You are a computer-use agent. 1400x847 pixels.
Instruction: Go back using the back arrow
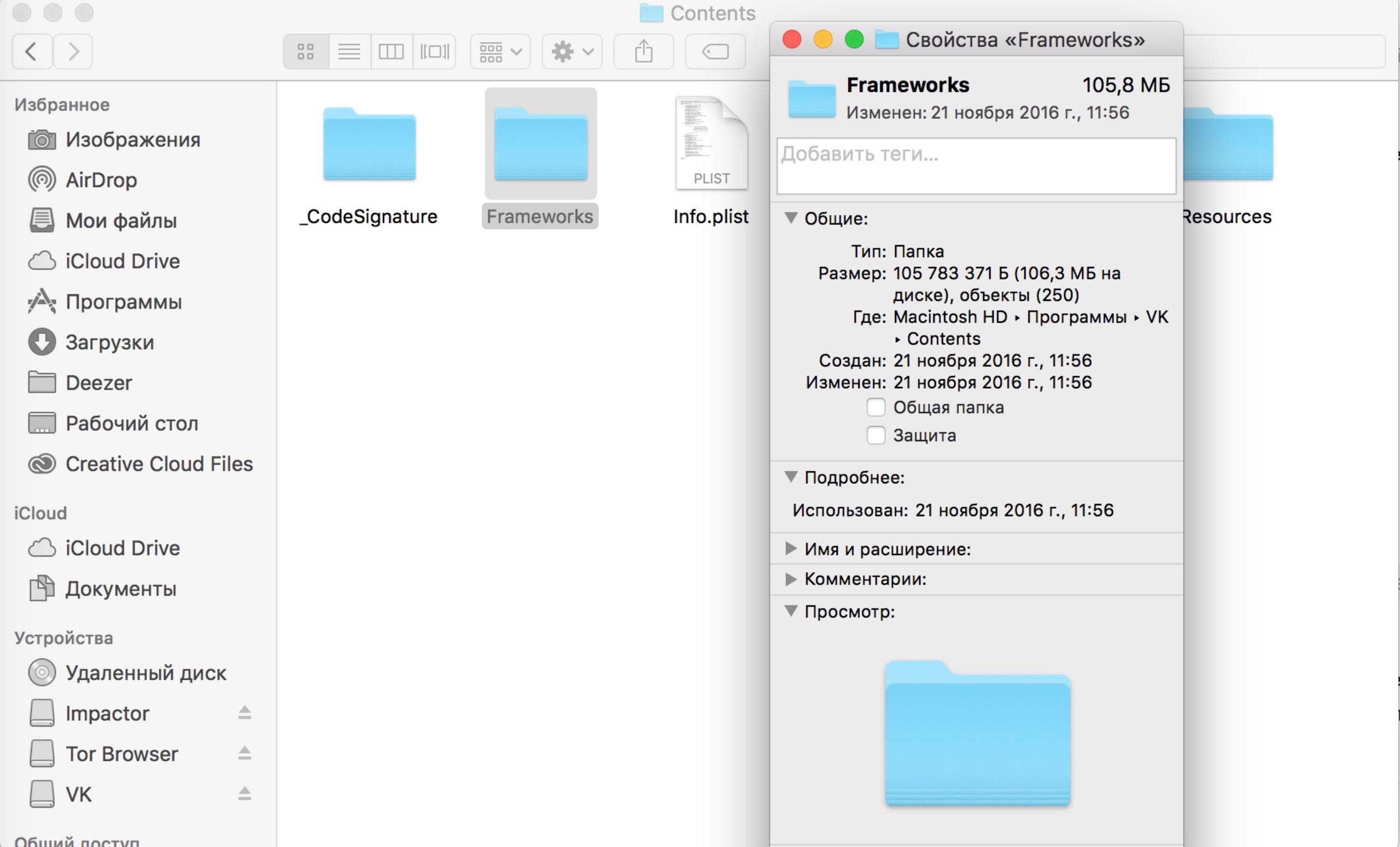pyautogui.click(x=32, y=52)
